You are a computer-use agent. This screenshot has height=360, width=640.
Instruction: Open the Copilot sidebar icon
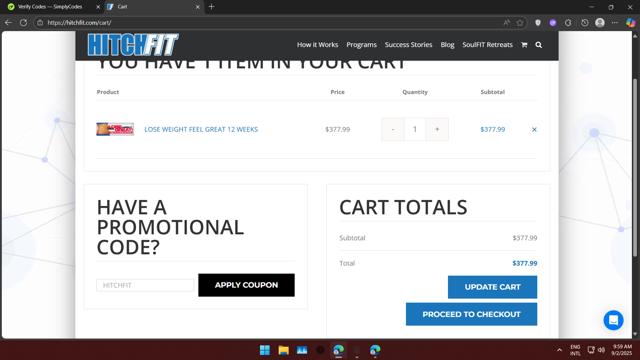pos(631,23)
